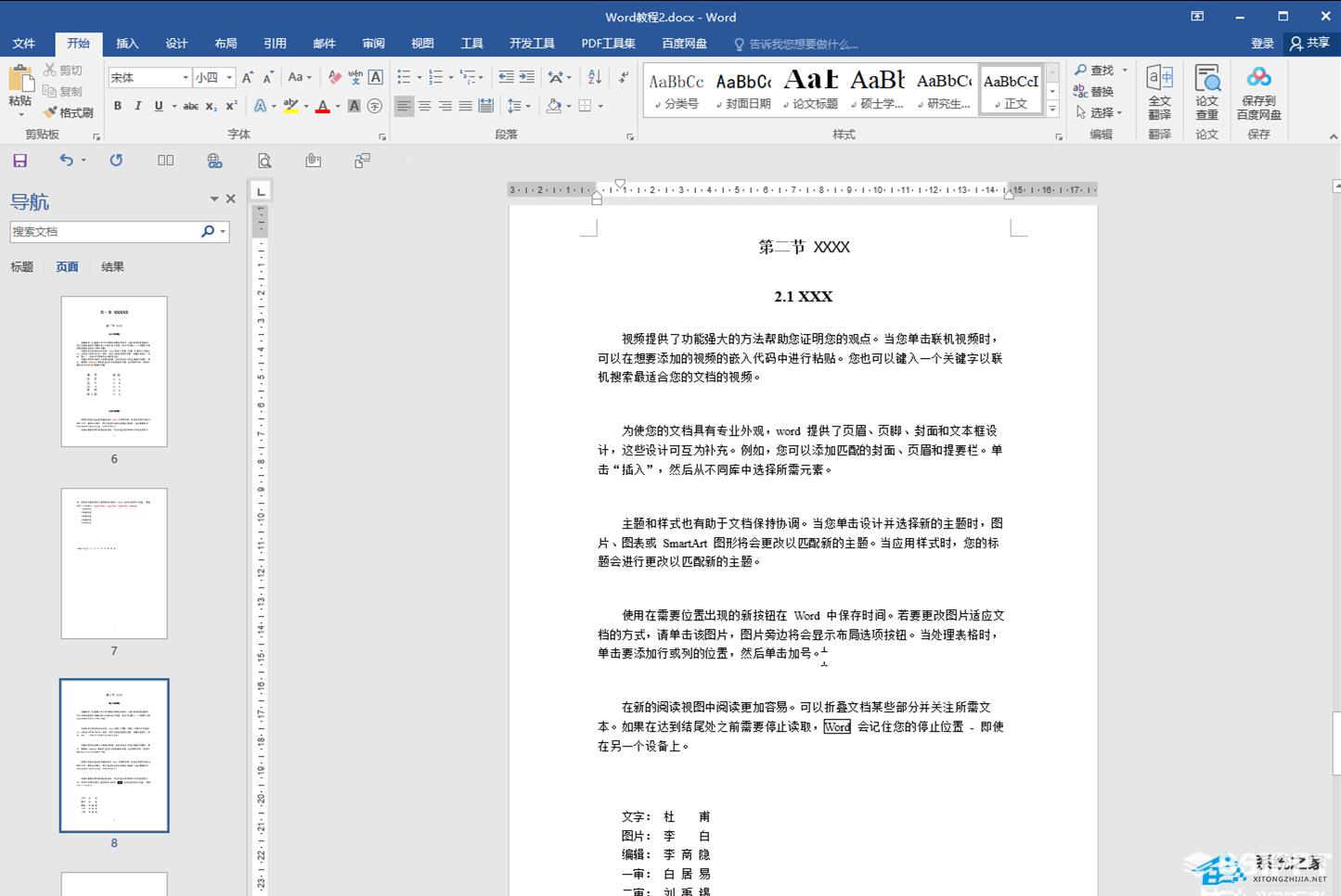Open the numbering list dropdown arrow
Viewport: 1341px width, 896px height.
[451, 78]
